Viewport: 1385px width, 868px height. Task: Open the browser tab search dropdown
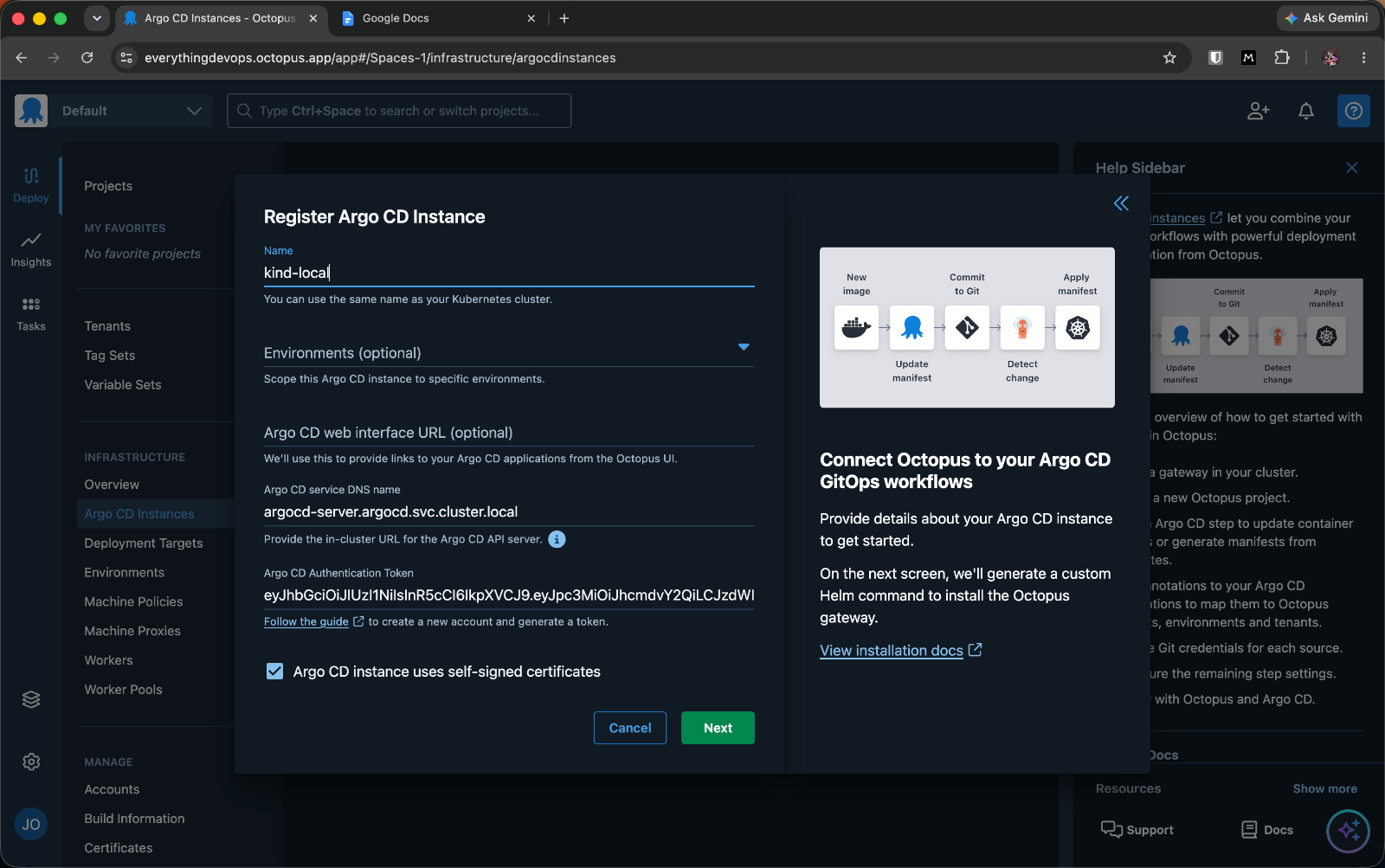tap(96, 18)
